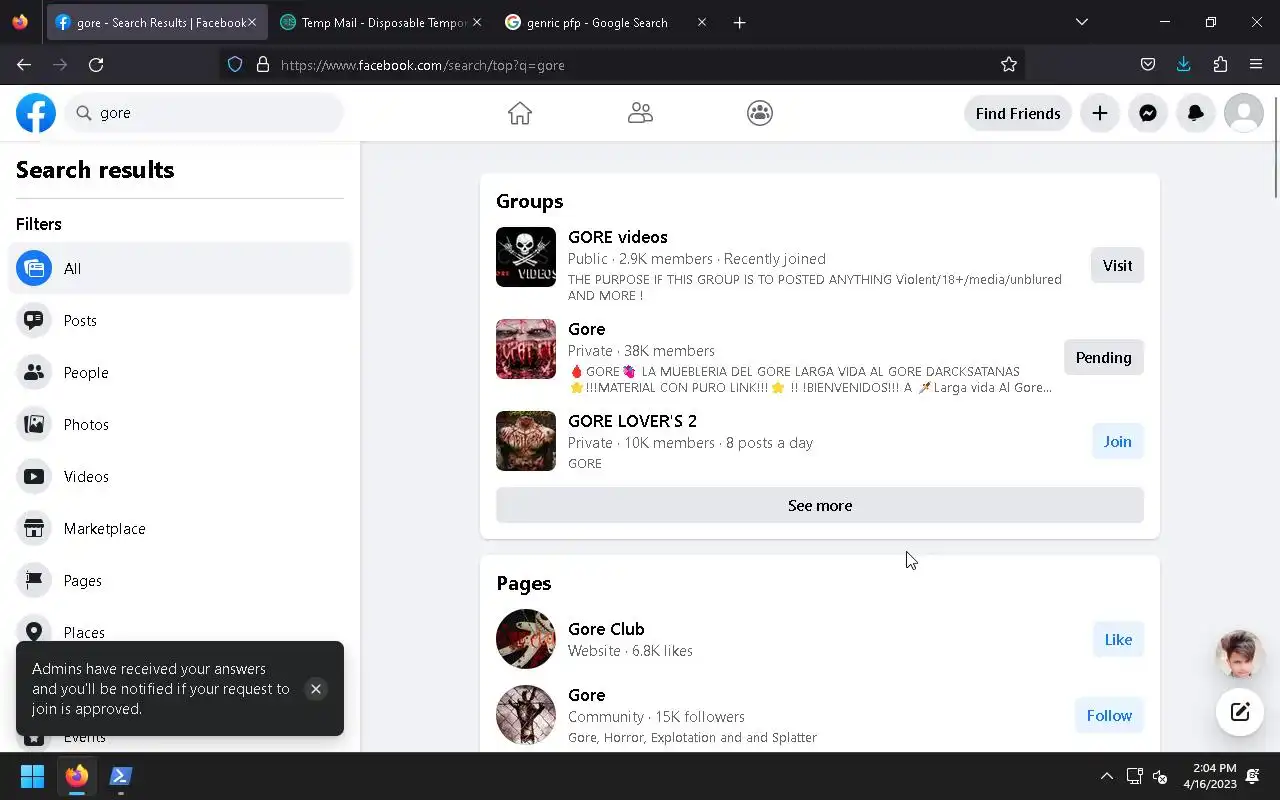Image resolution: width=1280 pixels, height=800 pixels.
Task: Go back with the browser back arrow
Action: point(24,65)
